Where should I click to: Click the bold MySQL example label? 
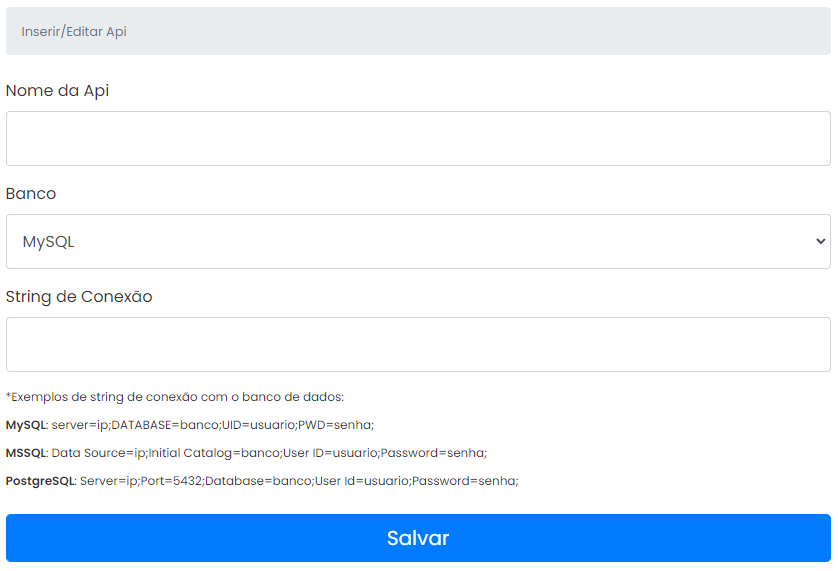click(x=26, y=425)
